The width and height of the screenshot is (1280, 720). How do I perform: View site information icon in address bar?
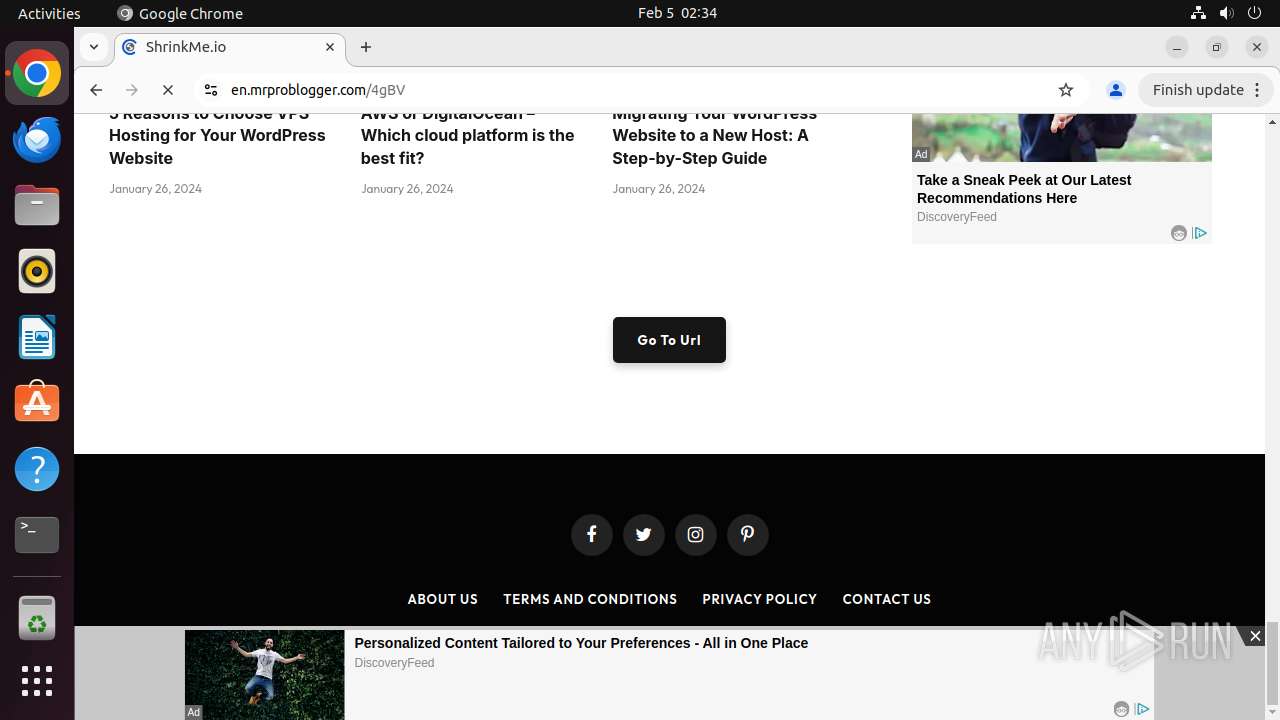pos(210,90)
